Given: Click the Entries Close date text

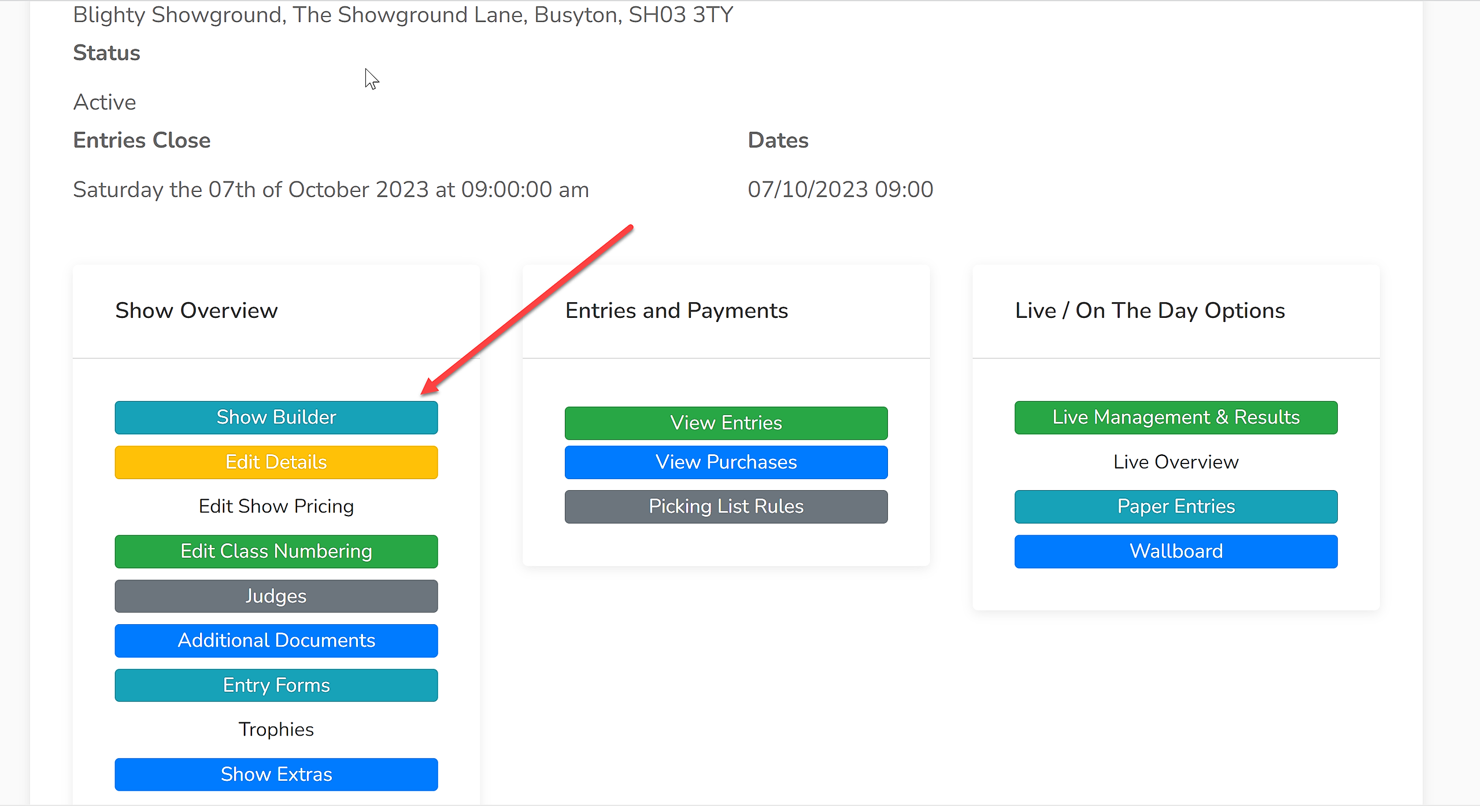Looking at the screenshot, I should [331, 190].
